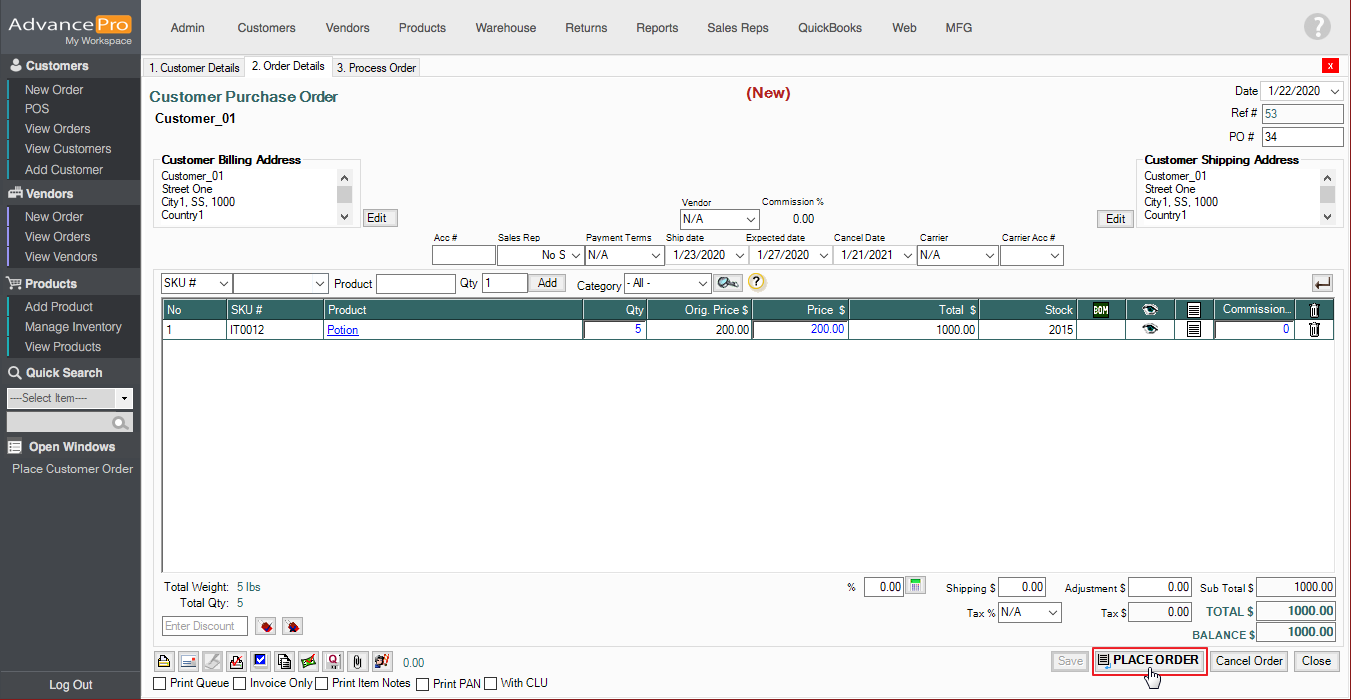Viewport: 1351px width, 700px height.
Task: Open the Tax % dropdown
Action: 1029,612
